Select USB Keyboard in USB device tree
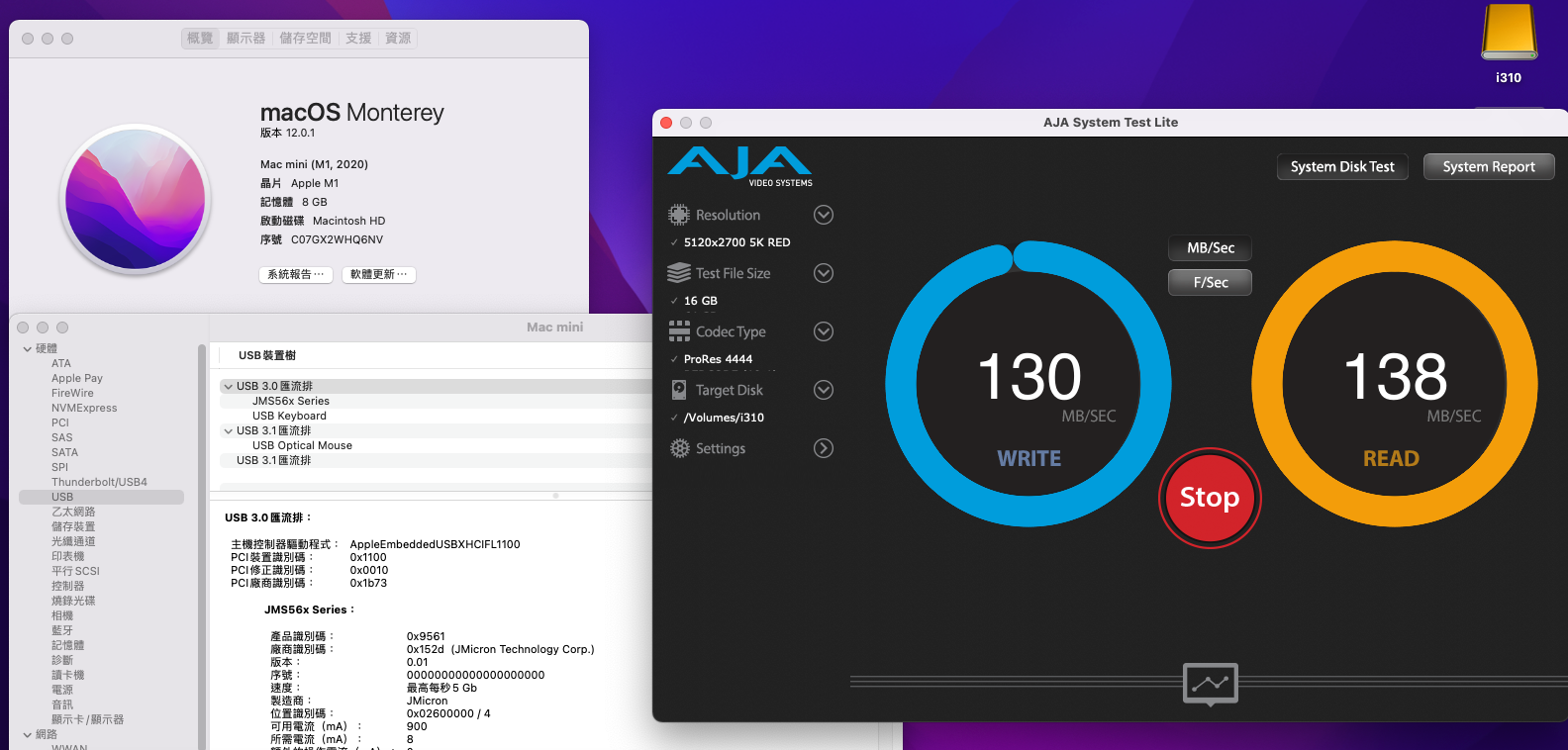This screenshot has height=750, width=1568. [x=289, y=416]
